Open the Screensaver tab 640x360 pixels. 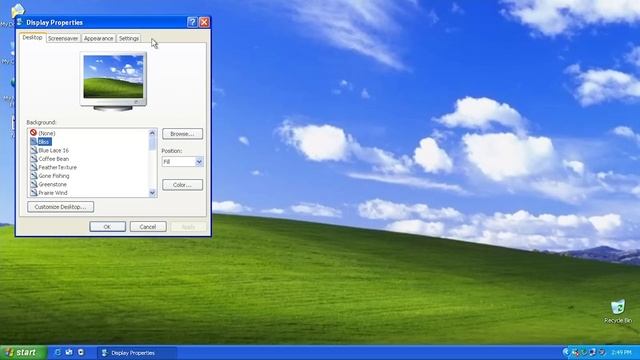(63, 38)
